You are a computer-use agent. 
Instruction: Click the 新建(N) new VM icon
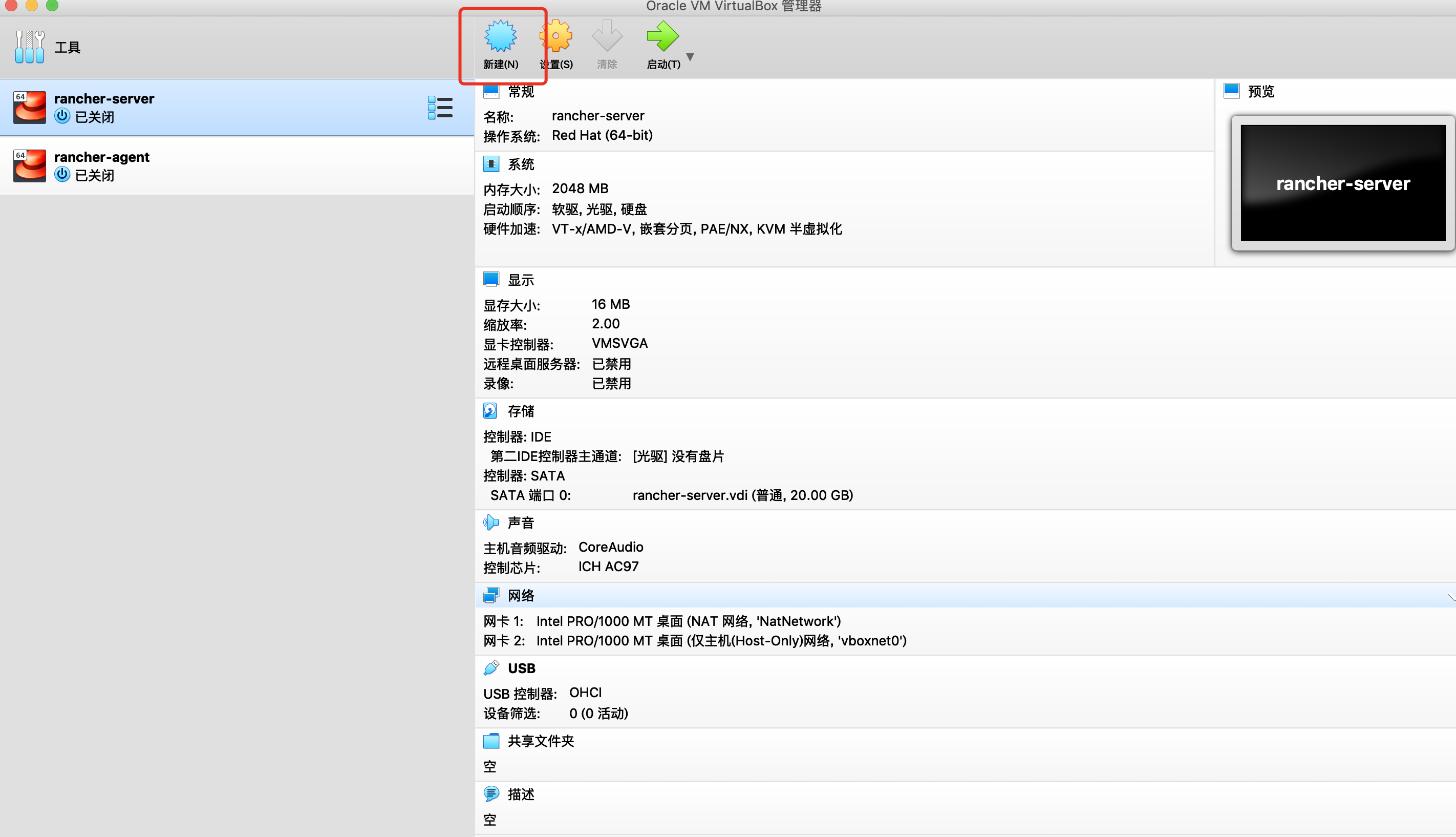(500, 36)
